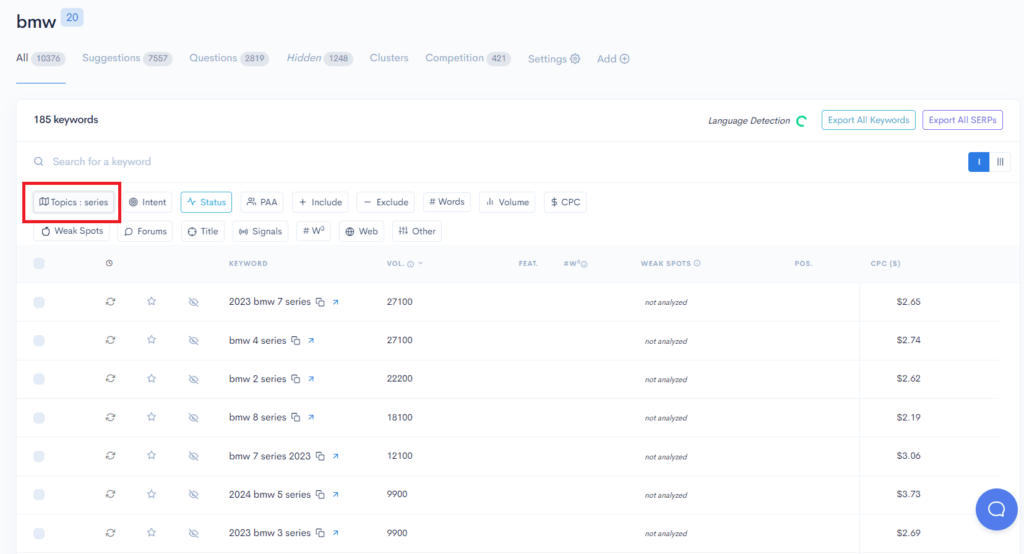The height and width of the screenshot is (554, 1024).
Task: Copy the 'bmw 7 series 2023' keyword text
Action: (320, 456)
